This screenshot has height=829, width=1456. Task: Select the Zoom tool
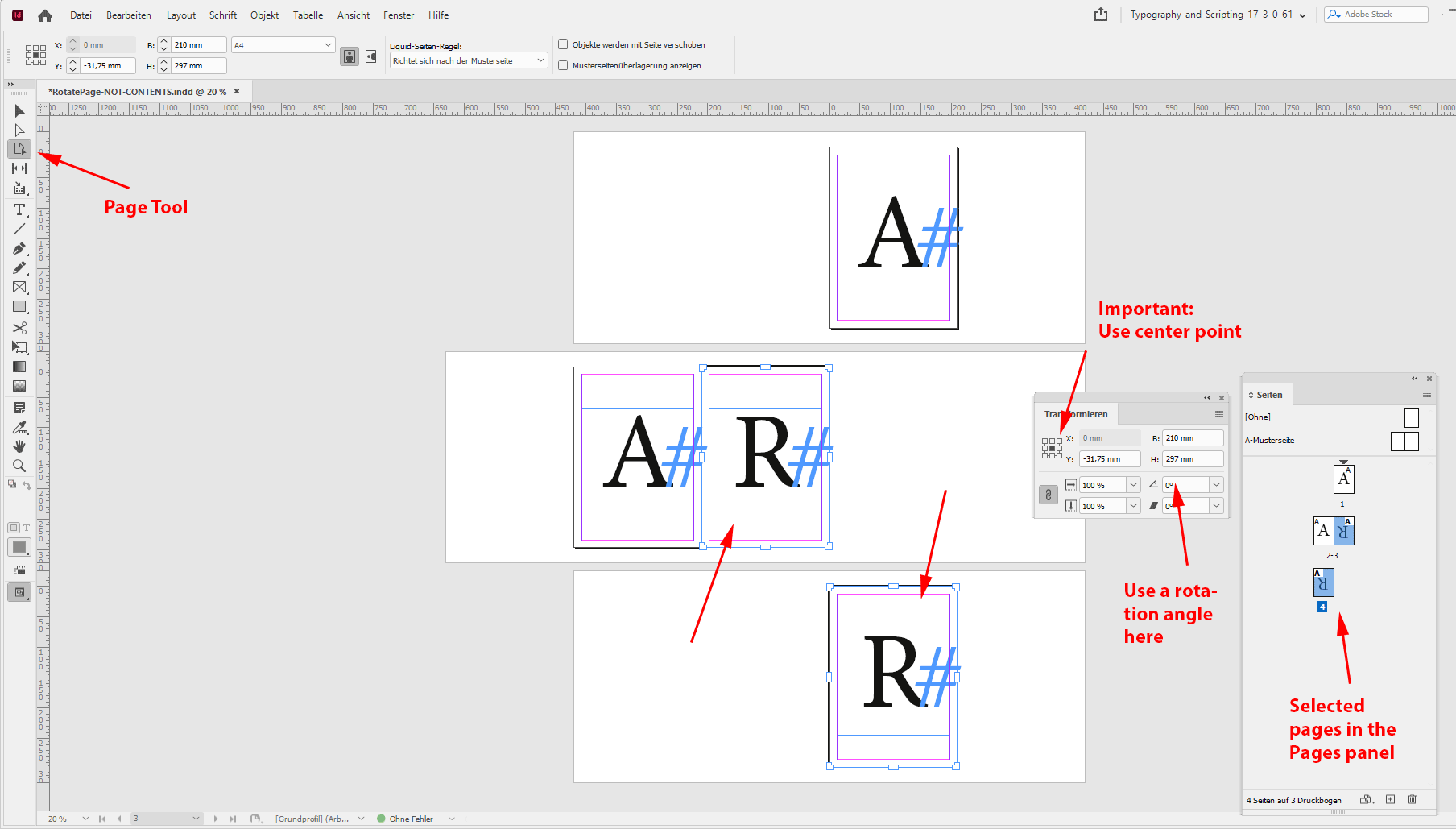pos(19,466)
